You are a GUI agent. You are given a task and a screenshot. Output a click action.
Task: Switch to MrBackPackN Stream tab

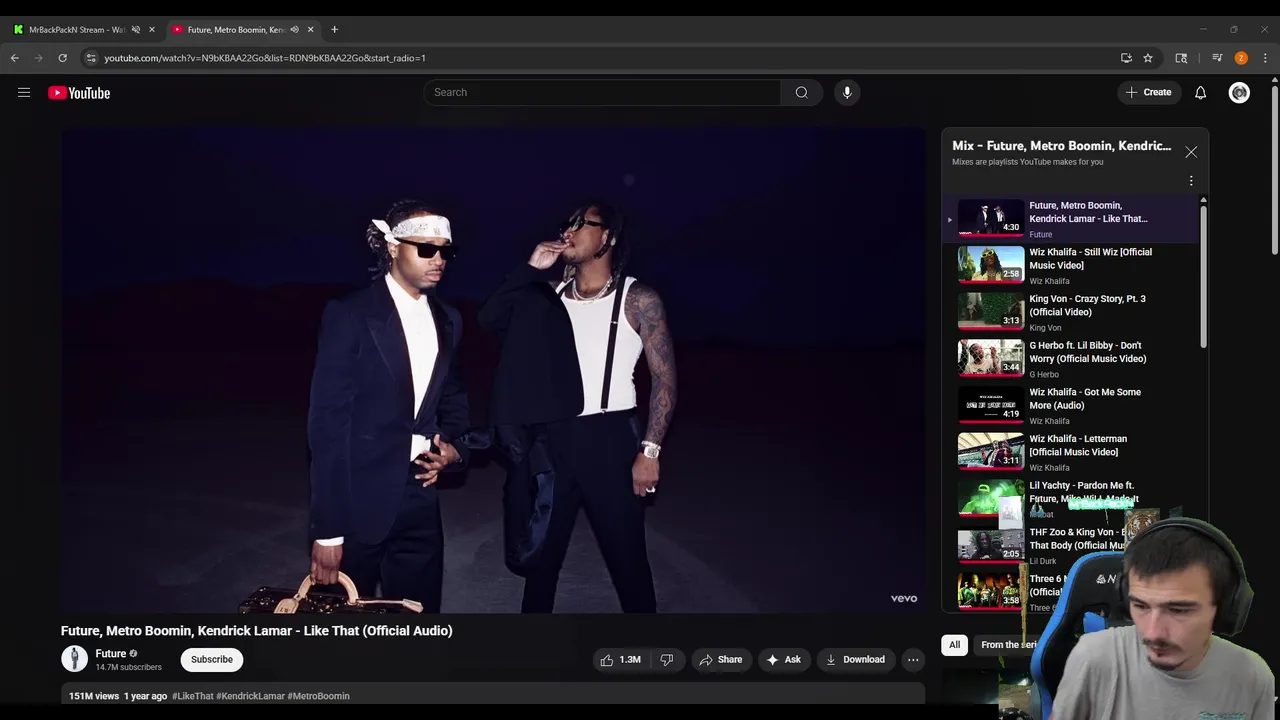(78, 29)
